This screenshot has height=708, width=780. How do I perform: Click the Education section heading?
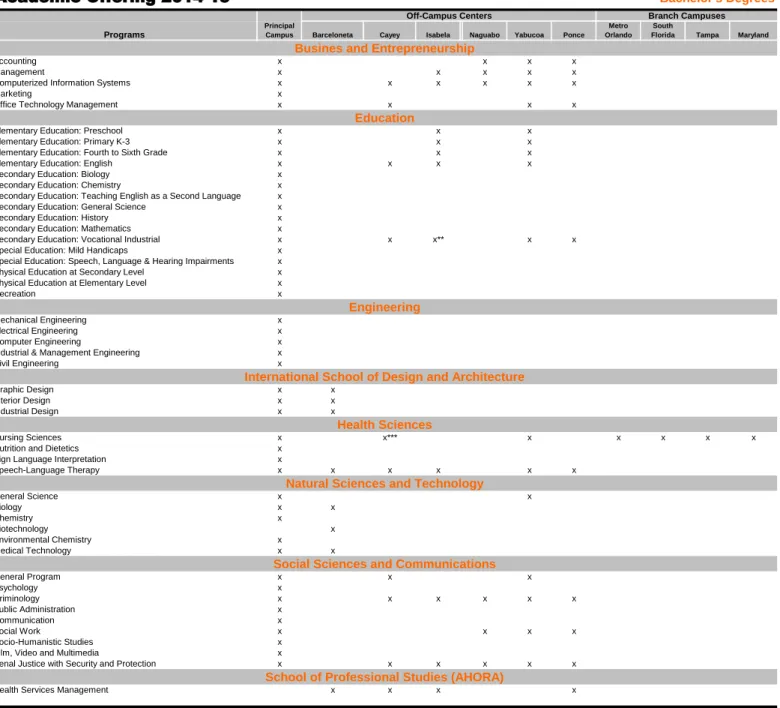tap(384, 118)
